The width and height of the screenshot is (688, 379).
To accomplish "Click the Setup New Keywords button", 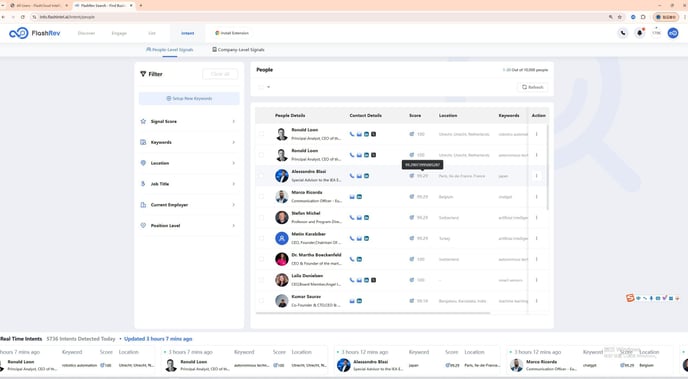I will [x=189, y=99].
